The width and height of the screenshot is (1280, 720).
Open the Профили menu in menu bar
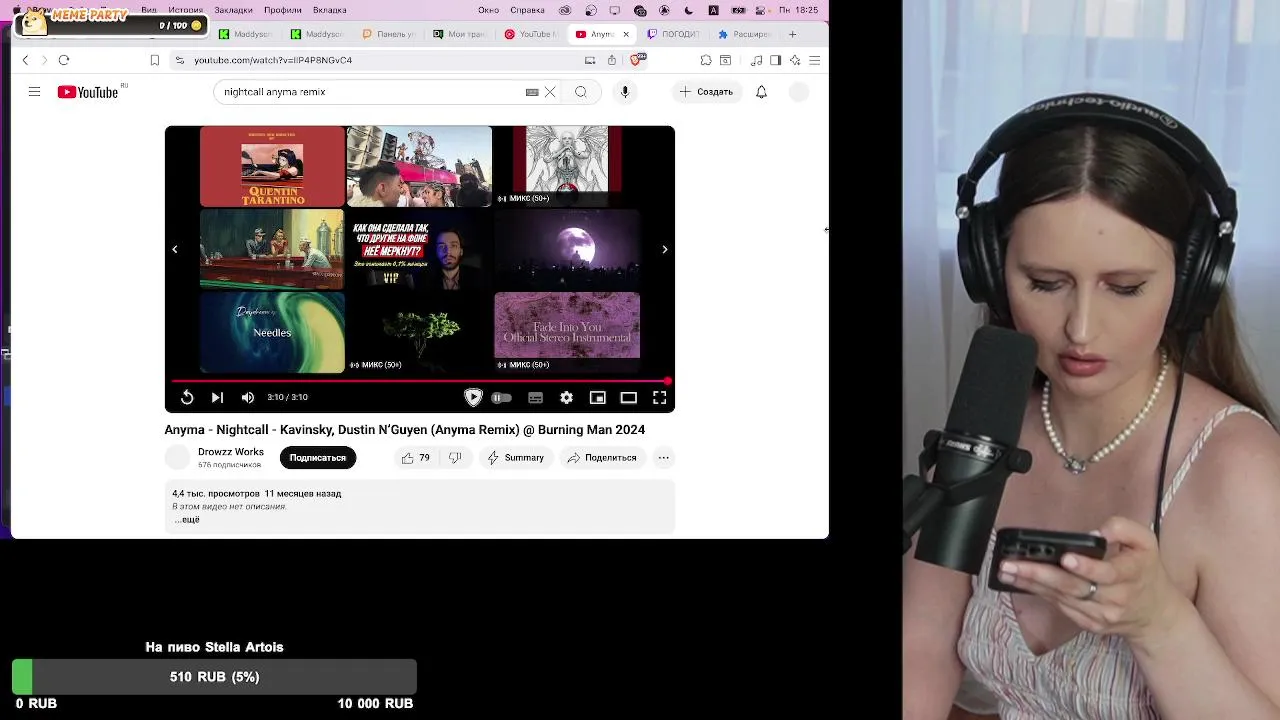(x=283, y=10)
